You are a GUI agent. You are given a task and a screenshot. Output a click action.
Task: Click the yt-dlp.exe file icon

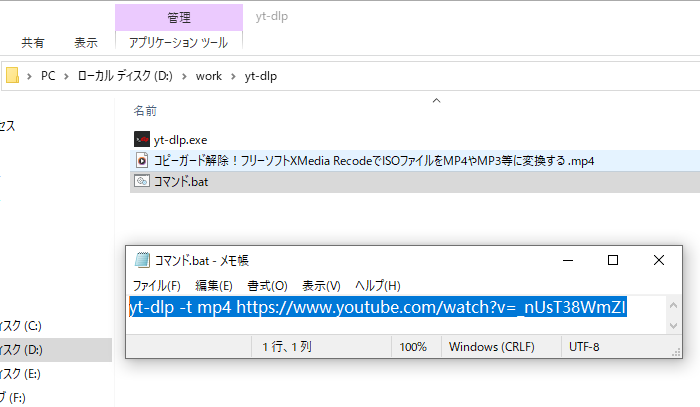[142, 139]
